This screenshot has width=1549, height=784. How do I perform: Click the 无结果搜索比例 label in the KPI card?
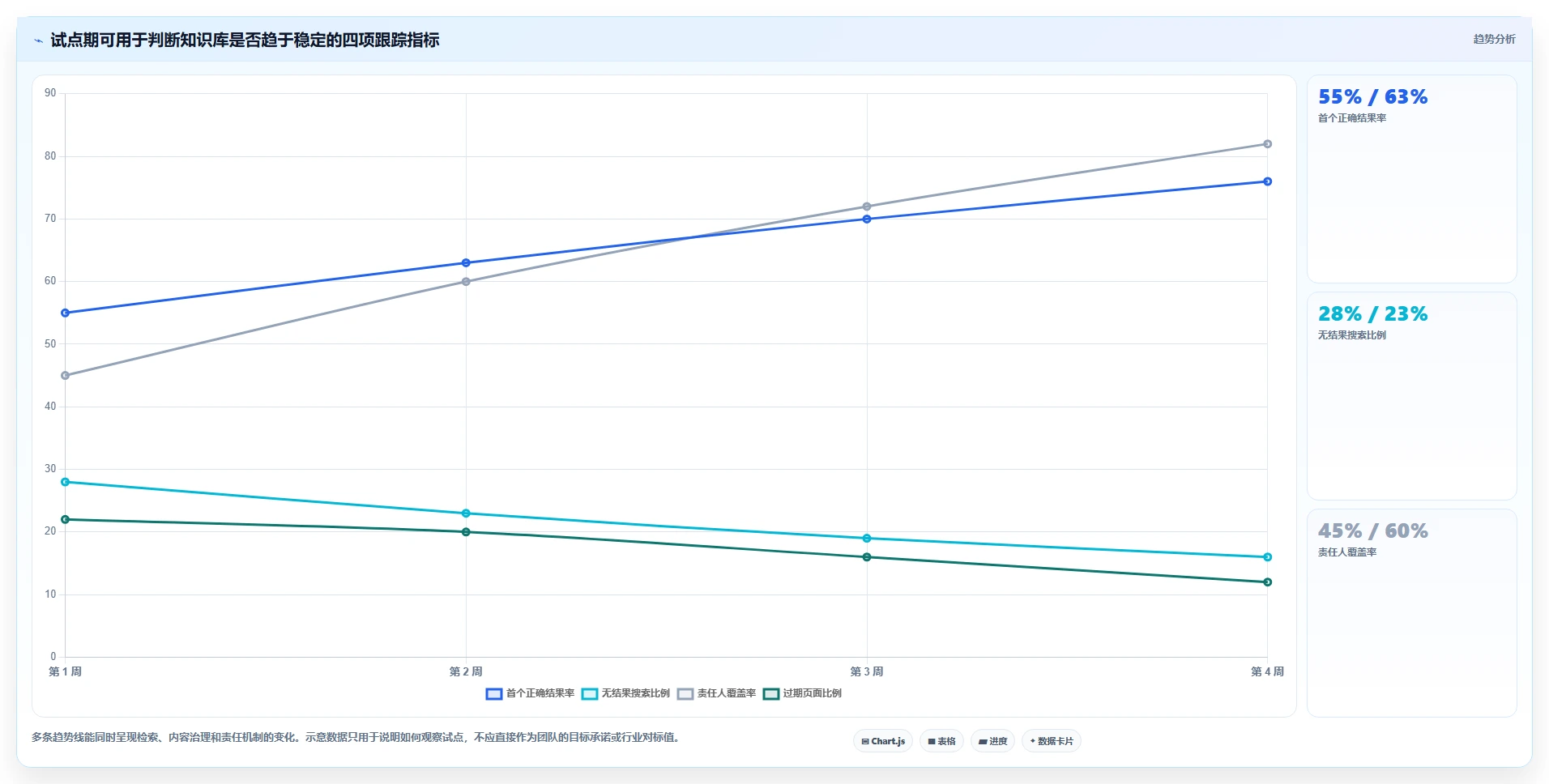click(1352, 335)
